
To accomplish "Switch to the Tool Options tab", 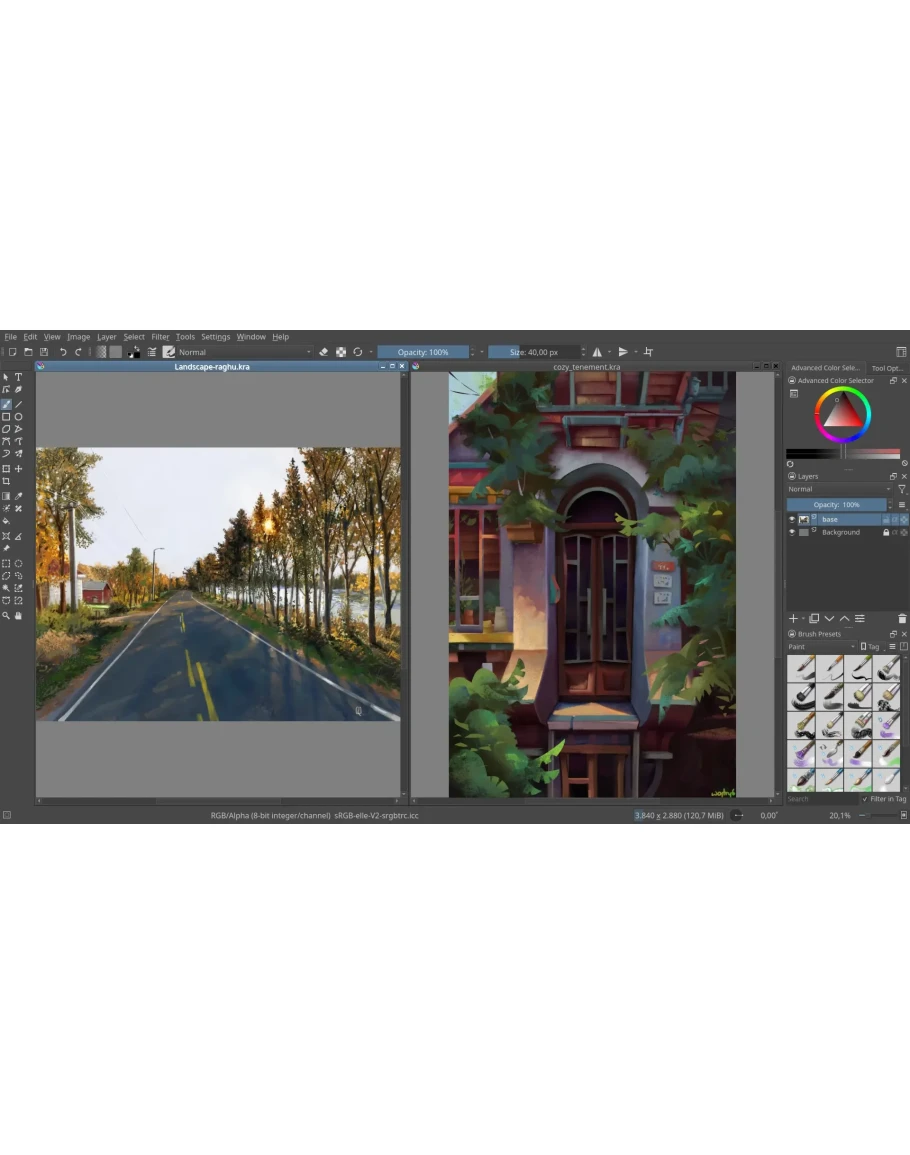I will (x=887, y=368).
